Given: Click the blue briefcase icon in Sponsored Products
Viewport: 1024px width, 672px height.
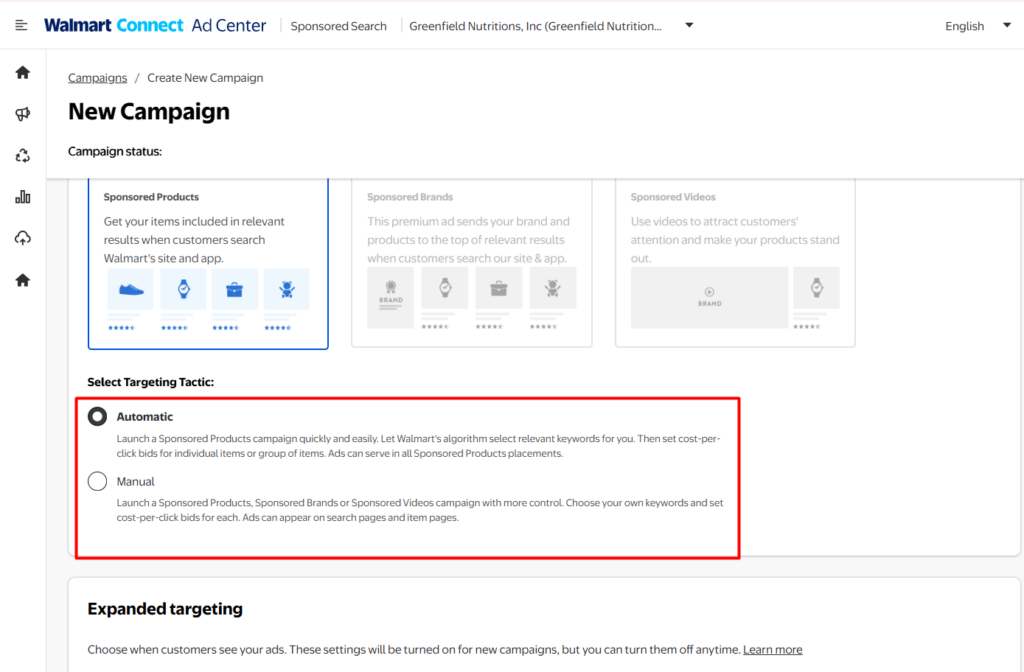Looking at the screenshot, I should tap(234, 289).
